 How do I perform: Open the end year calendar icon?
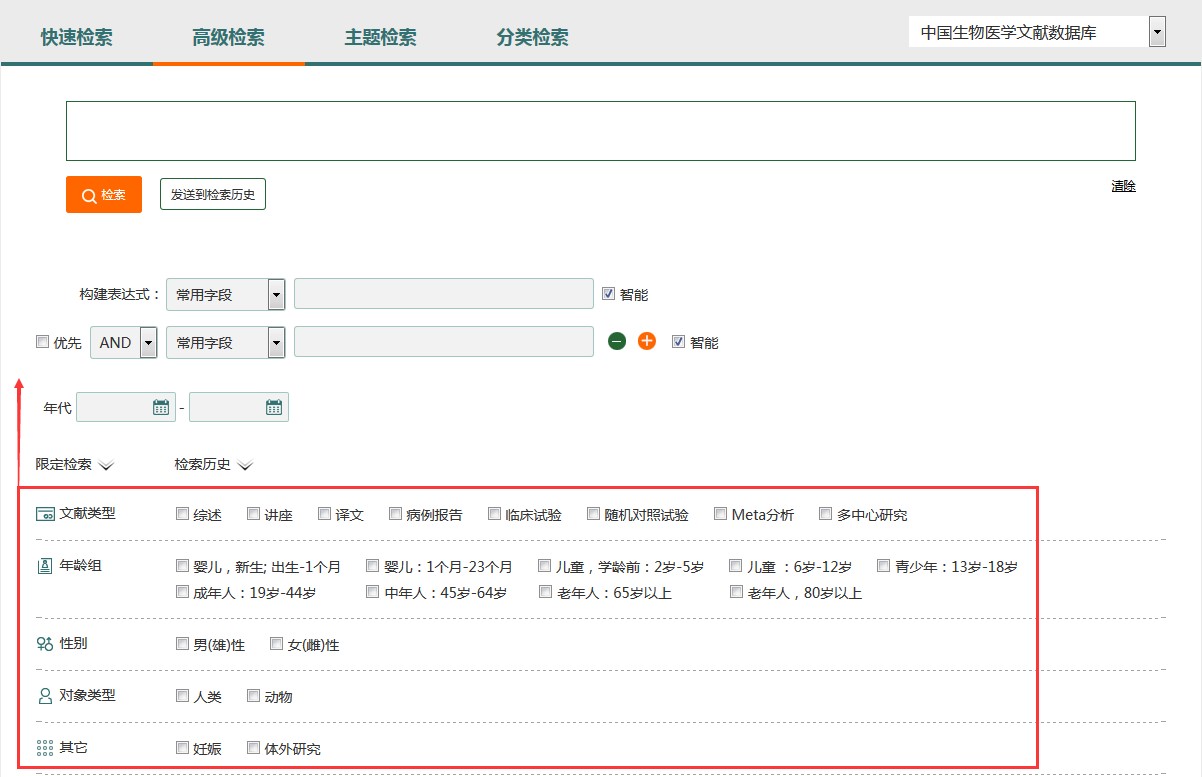point(274,407)
